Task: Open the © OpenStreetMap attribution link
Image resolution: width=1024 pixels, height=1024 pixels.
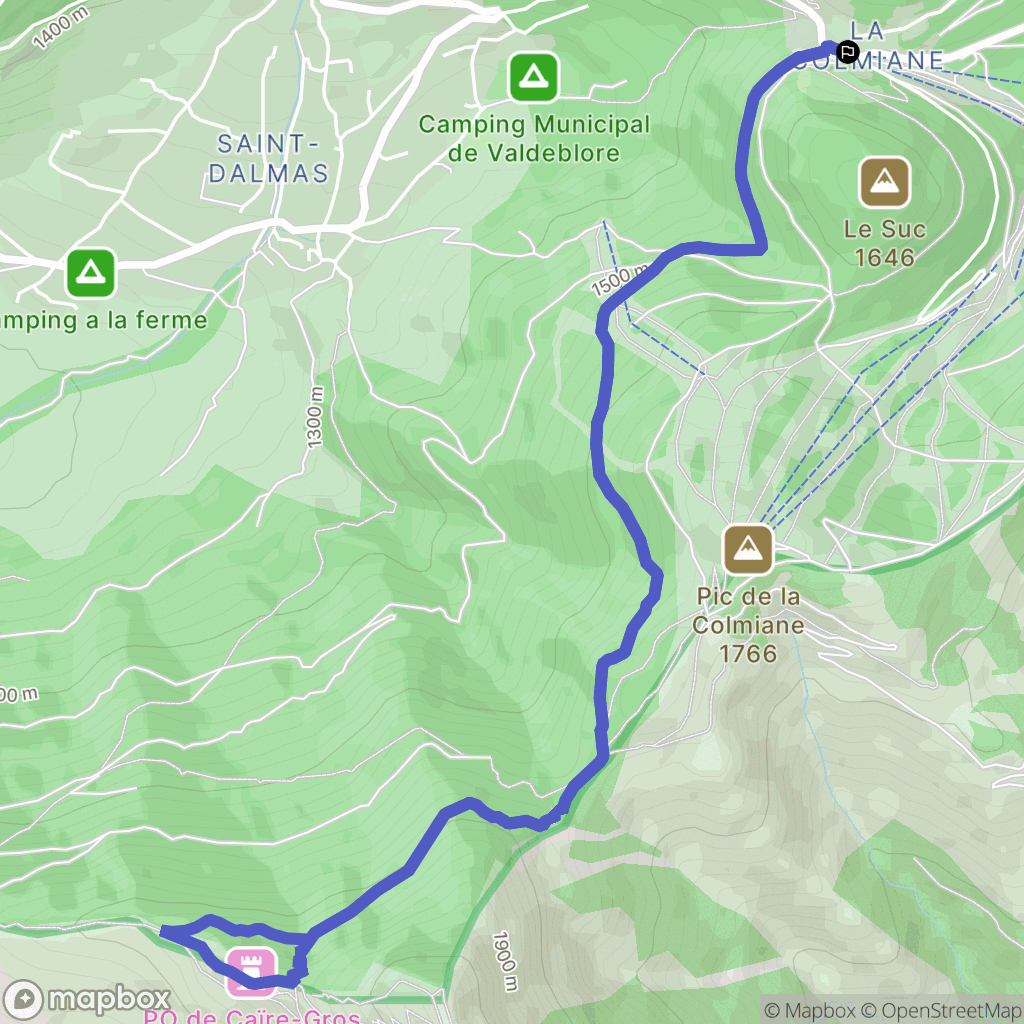Action: [941, 1011]
